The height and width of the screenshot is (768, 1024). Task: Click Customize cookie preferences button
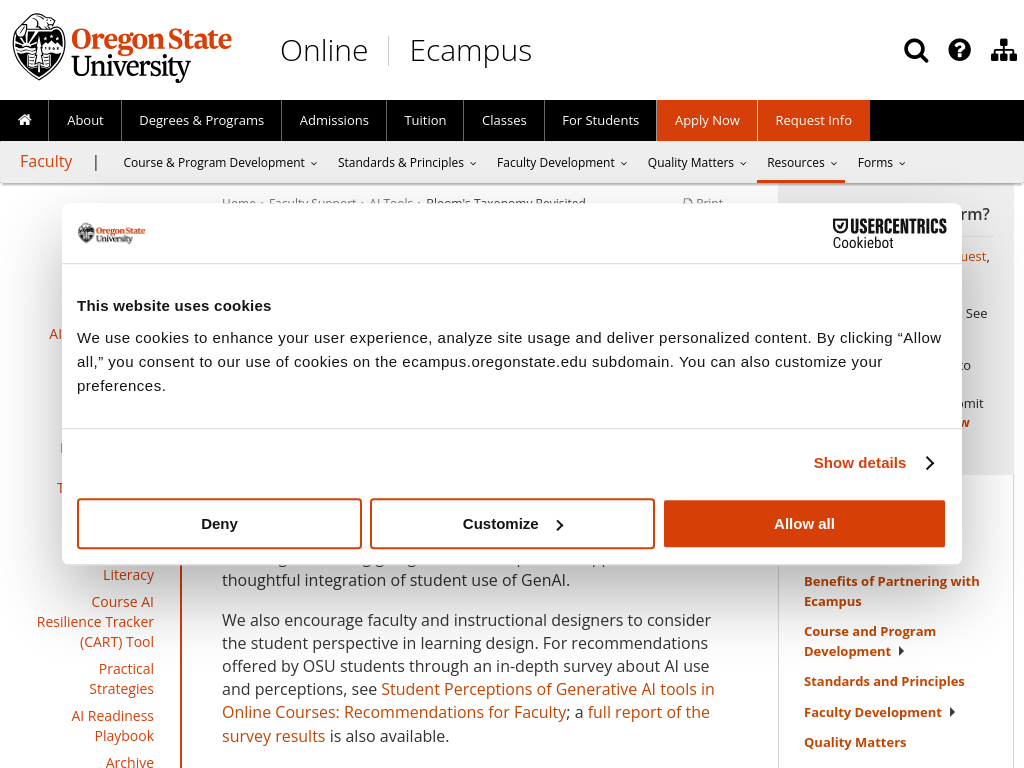512,524
